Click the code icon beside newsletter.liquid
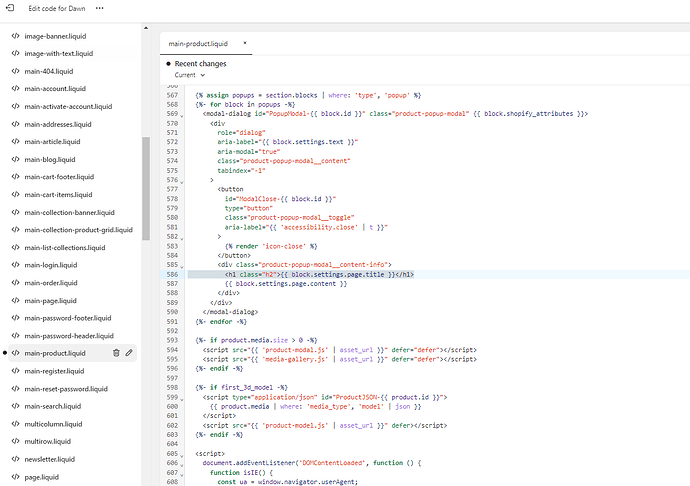Image resolution: width=690 pixels, height=486 pixels. pyautogui.click(x=15, y=459)
